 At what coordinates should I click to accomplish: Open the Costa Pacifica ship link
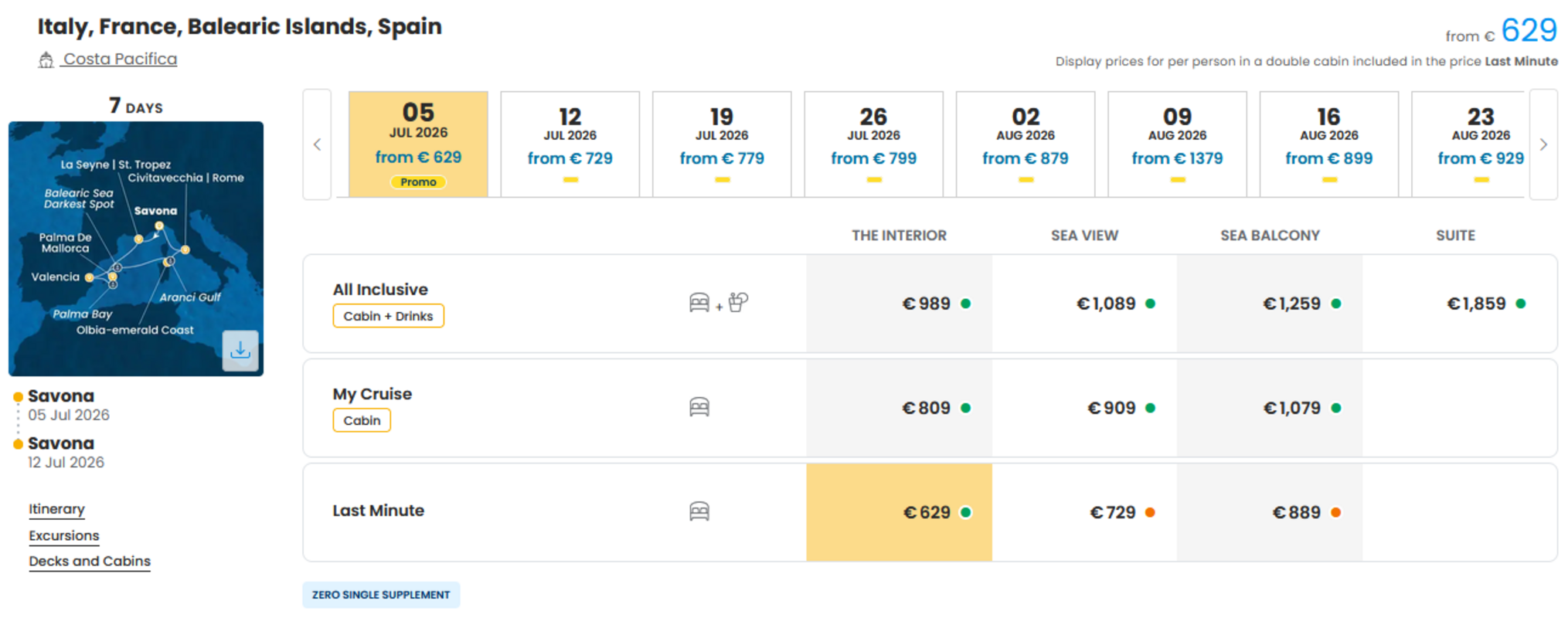(120, 59)
